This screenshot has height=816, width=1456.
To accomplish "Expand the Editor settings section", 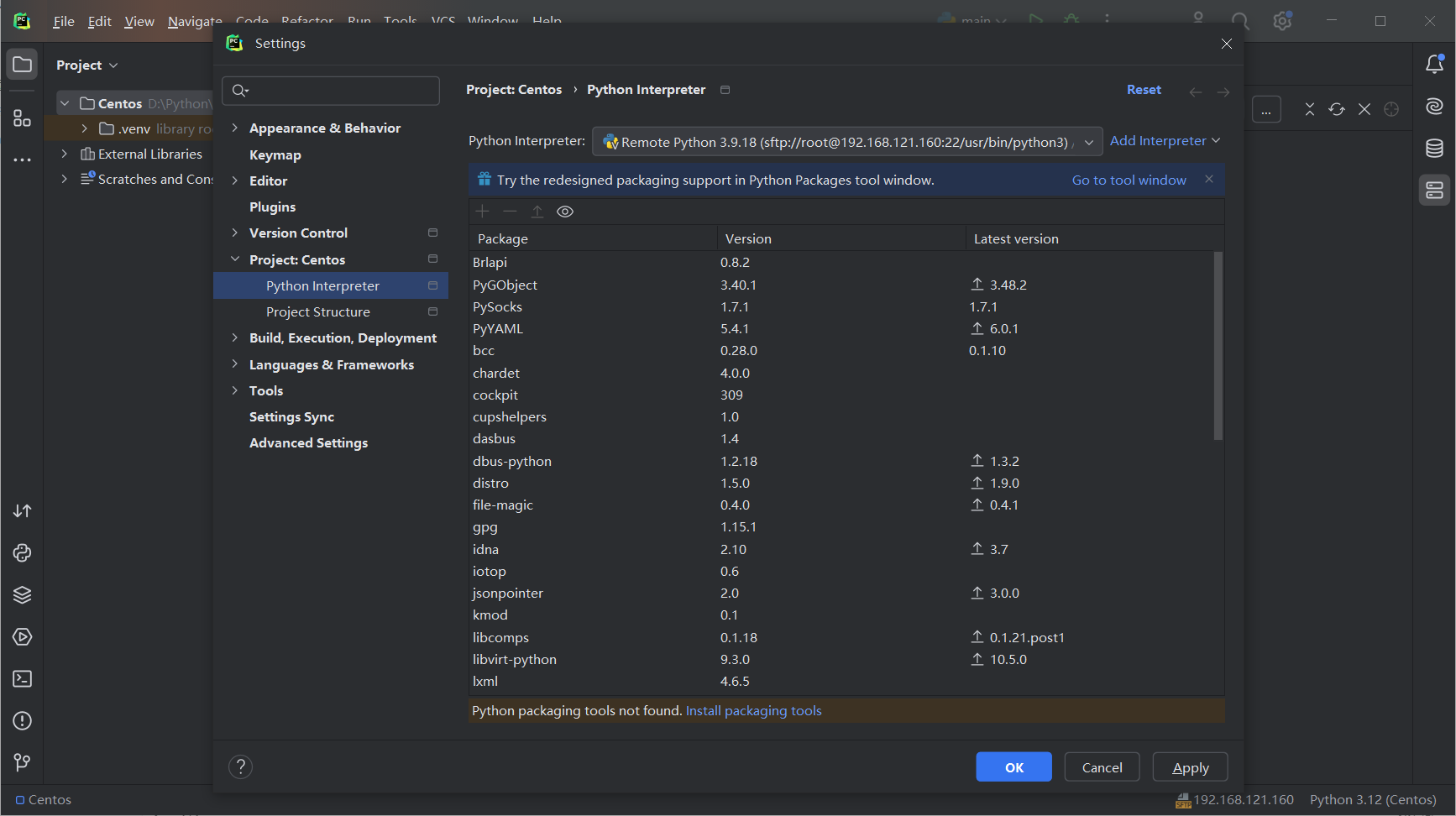I will tap(235, 180).
